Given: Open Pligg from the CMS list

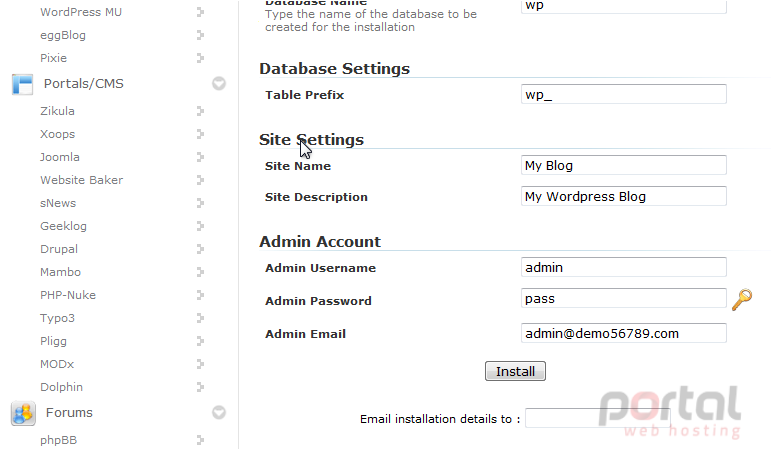Looking at the screenshot, I should pyautogui.click(x=53, y=341).
